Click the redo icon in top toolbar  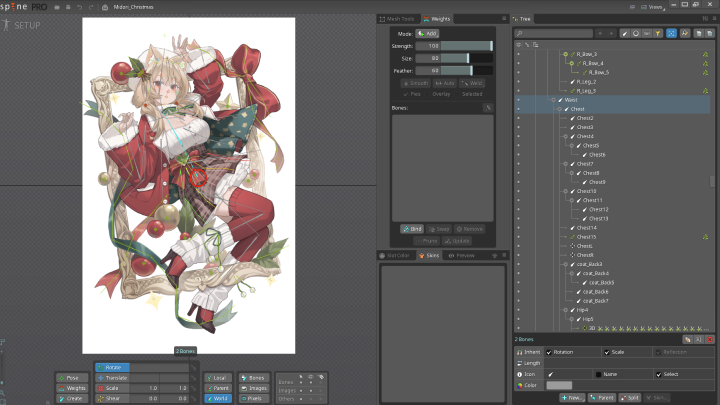coord(91,7)
